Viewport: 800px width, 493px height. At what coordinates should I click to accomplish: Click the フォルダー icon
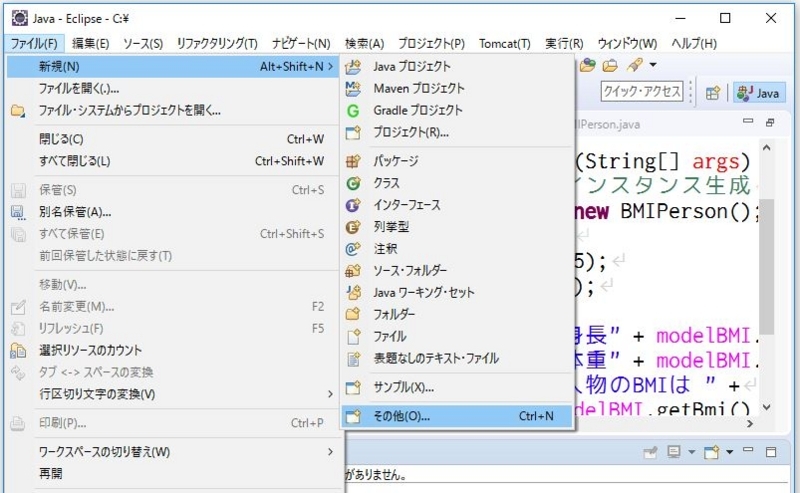[353, 314]
